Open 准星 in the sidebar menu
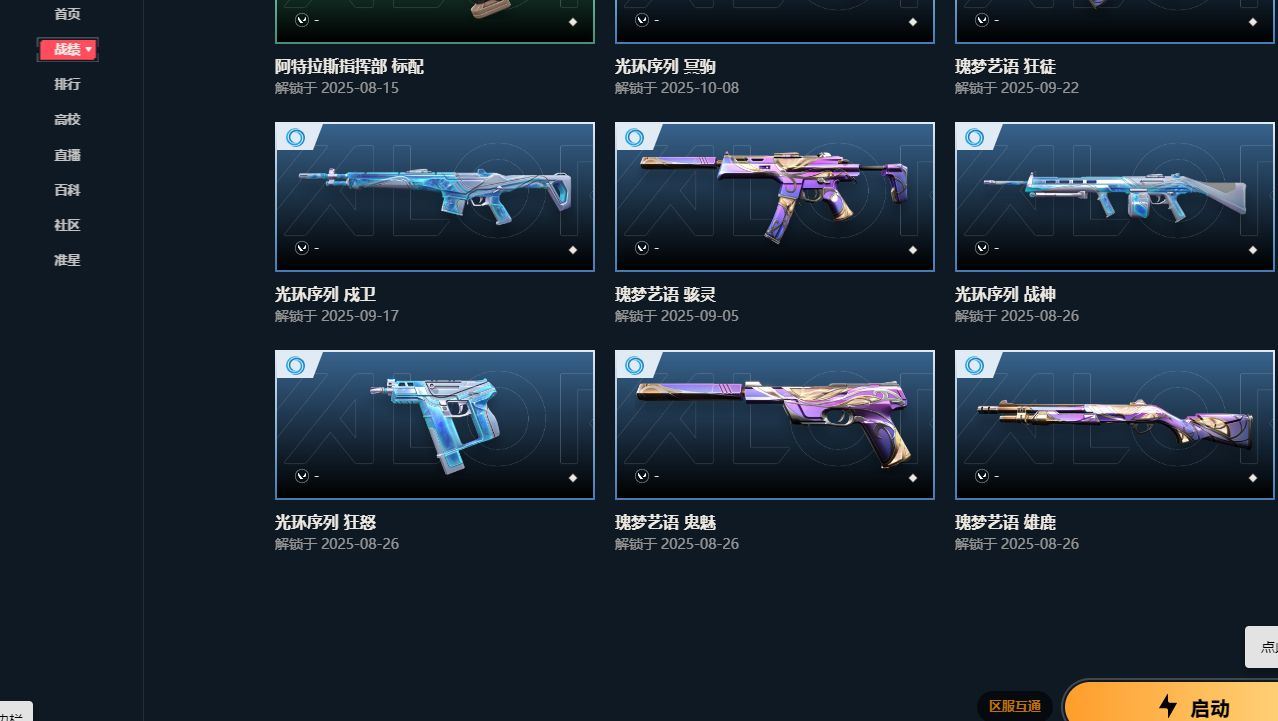This screenshot has width=1278, height=721. coord(67,260)
